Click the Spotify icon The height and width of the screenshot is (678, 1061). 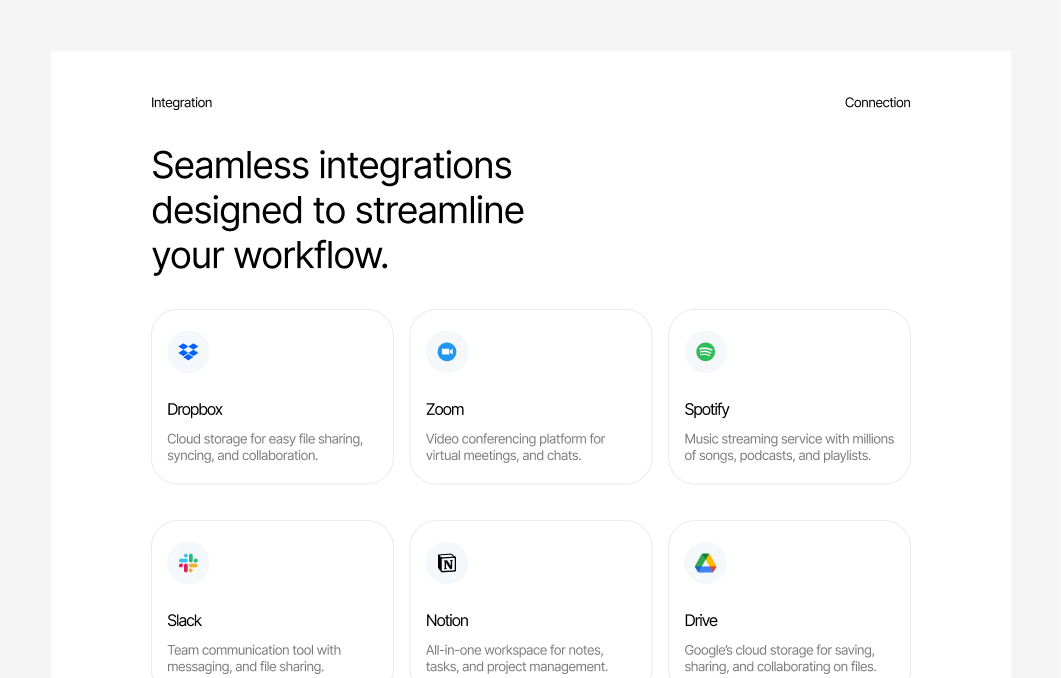705,351
